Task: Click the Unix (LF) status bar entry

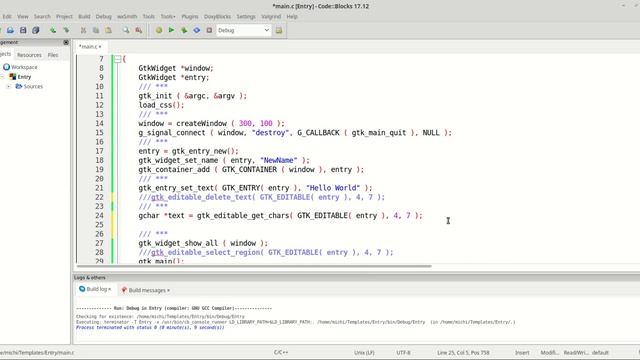Action: click(x=364, y=353)
